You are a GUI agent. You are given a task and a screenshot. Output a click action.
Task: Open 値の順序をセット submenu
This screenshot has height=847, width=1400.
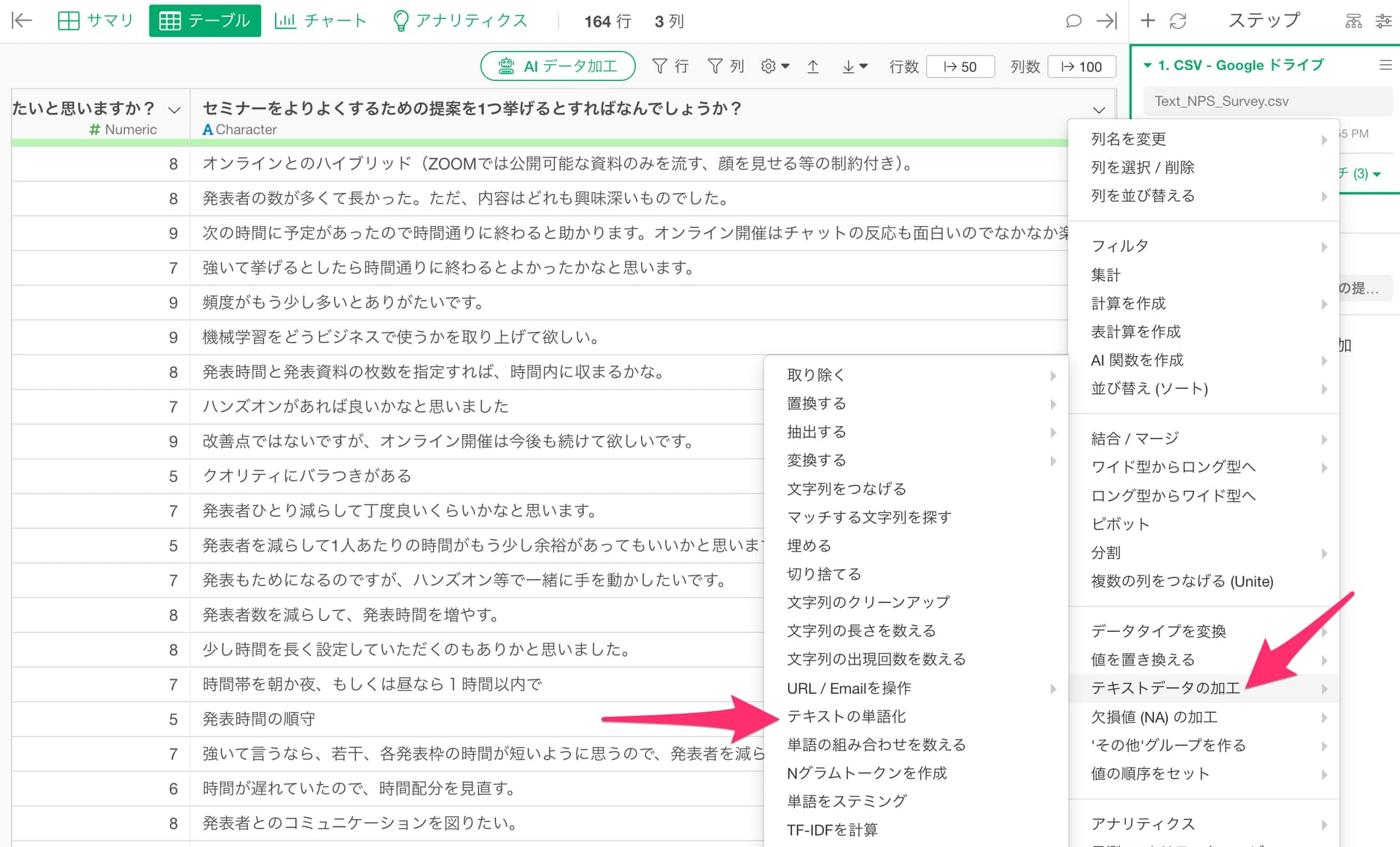click(1204, 774)
